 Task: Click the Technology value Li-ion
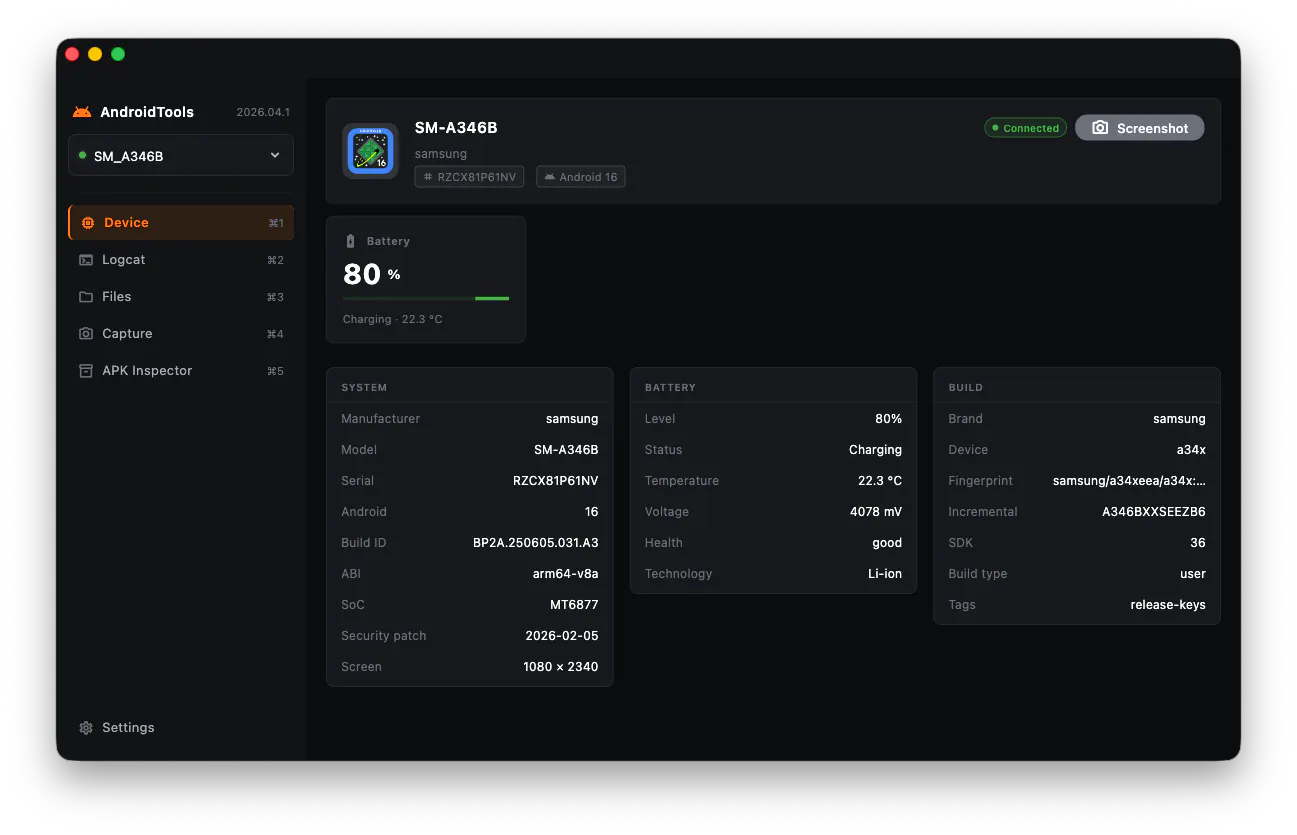[885, 574]
